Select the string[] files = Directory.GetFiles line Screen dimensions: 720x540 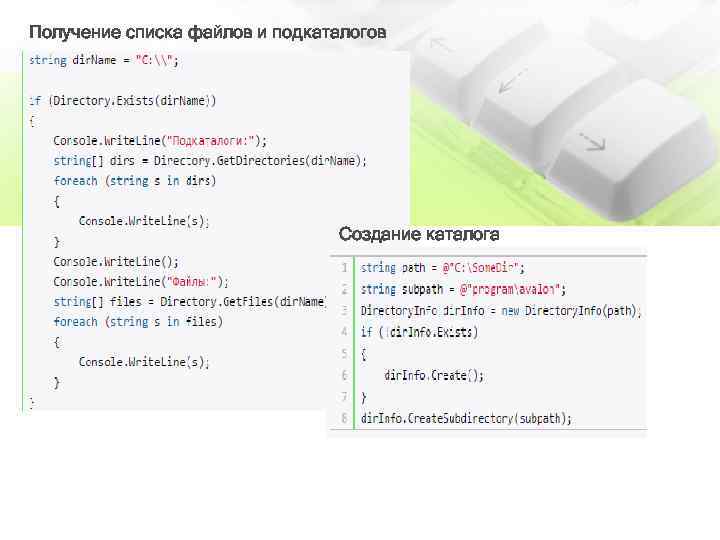click(x=190, y=302)
